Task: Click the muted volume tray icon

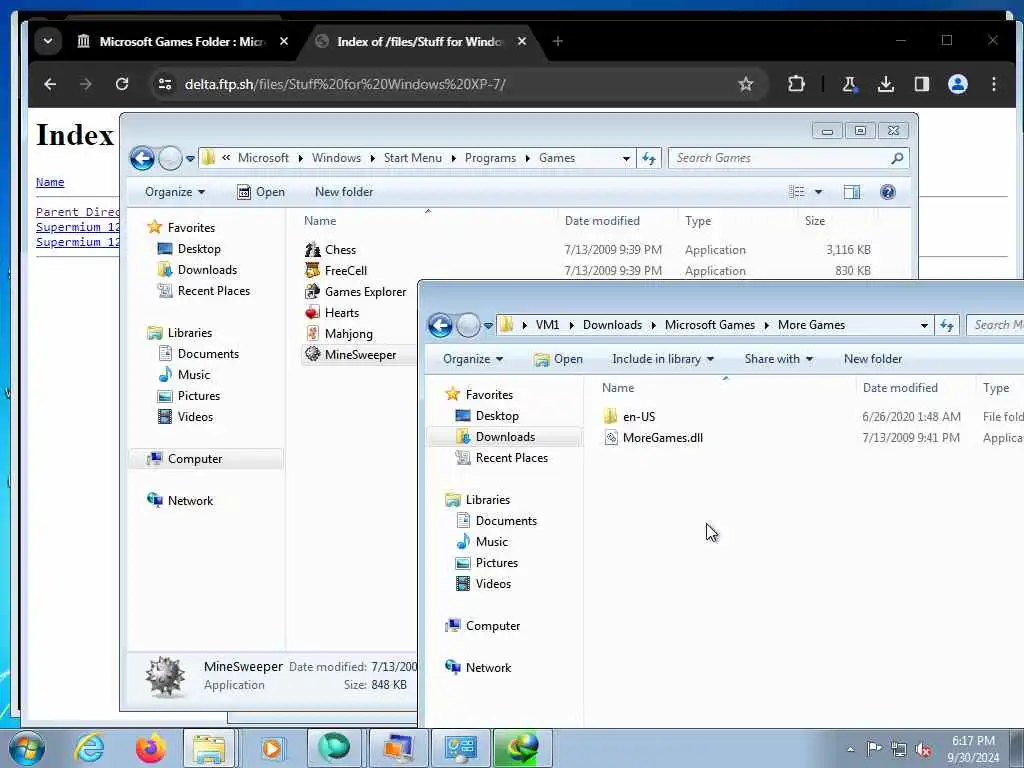Action: (923, 749)
